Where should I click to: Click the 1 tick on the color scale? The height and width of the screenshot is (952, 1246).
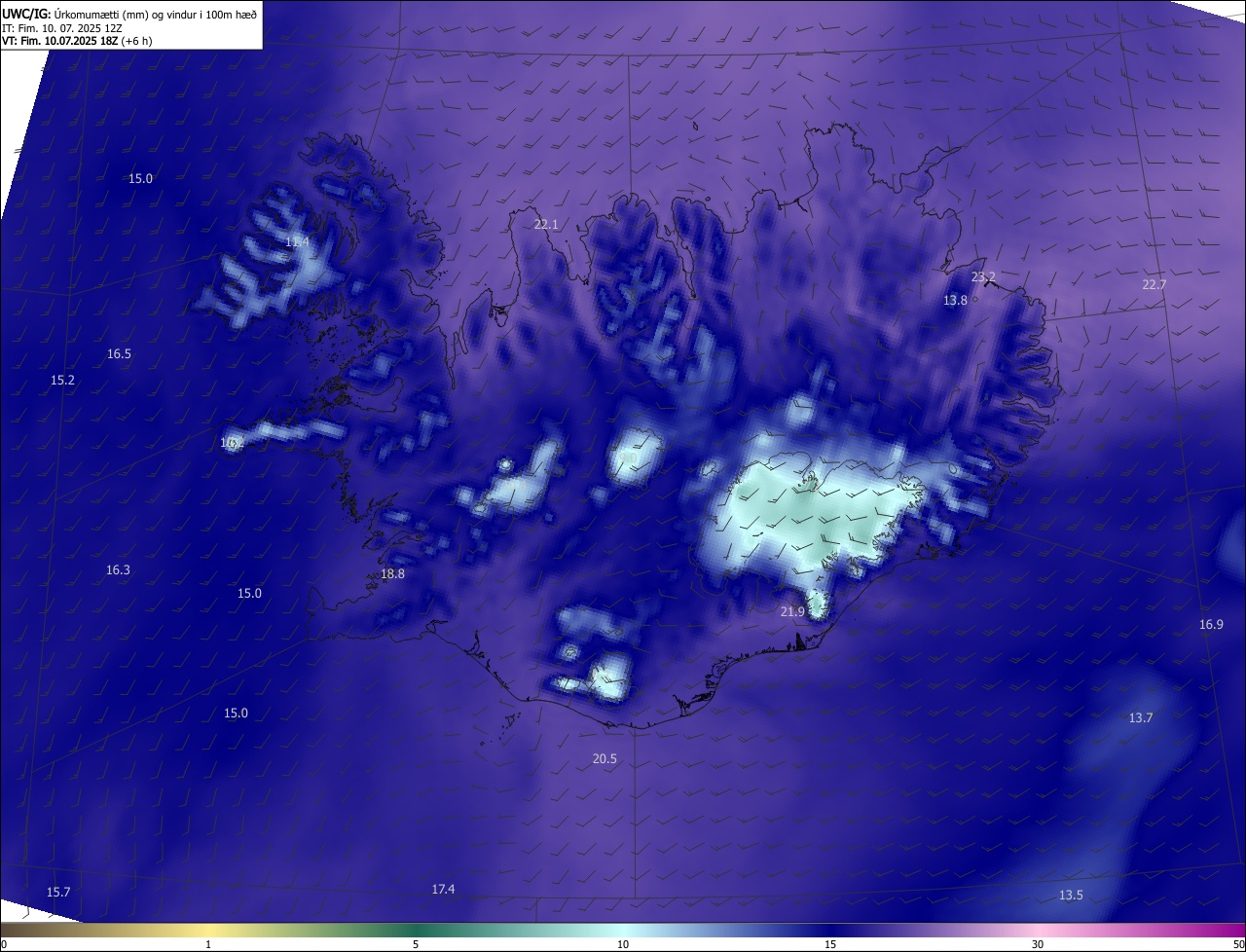pos(208,944)
